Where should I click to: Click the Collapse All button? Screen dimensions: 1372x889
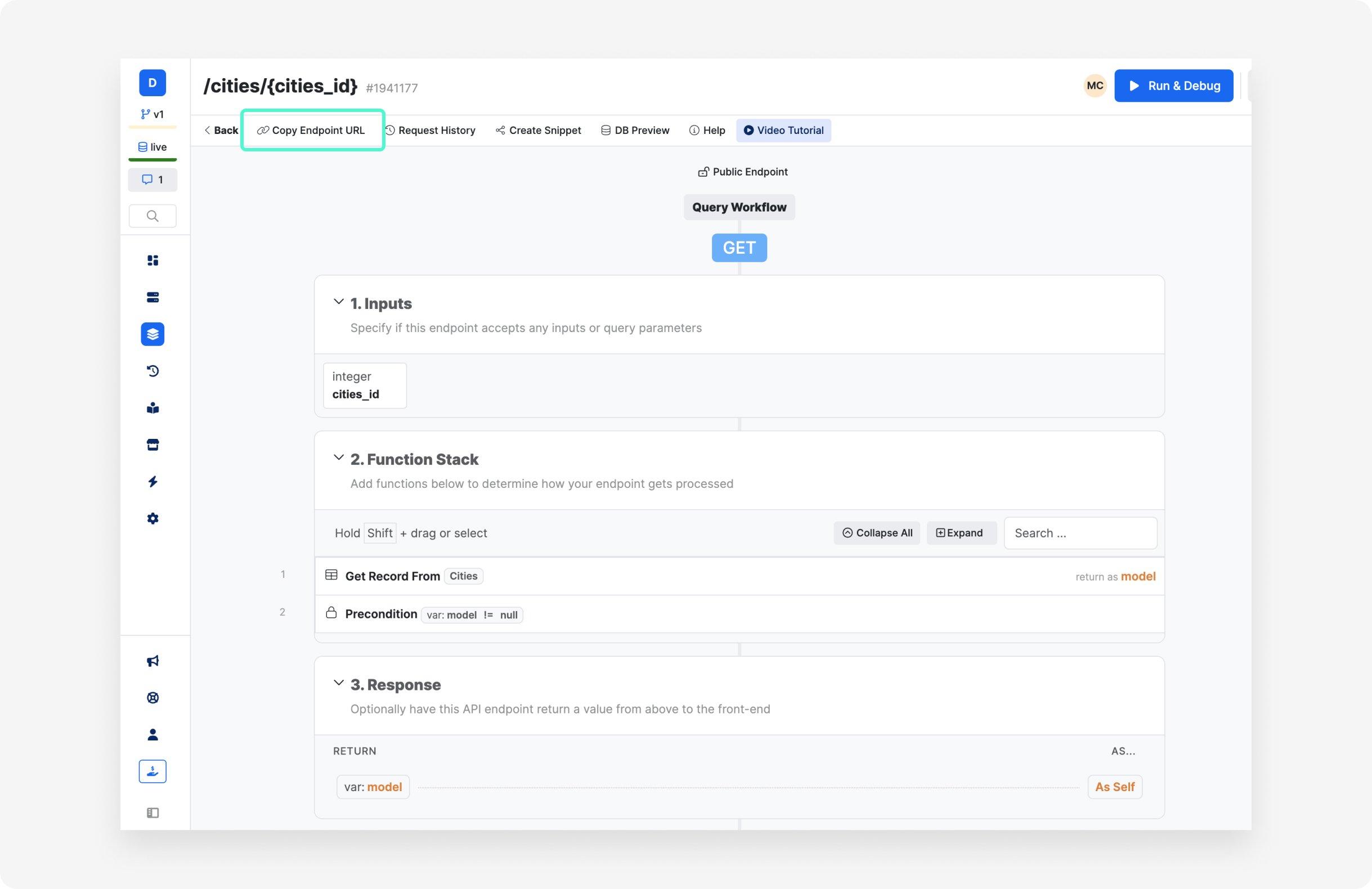(x=877, y=533)
